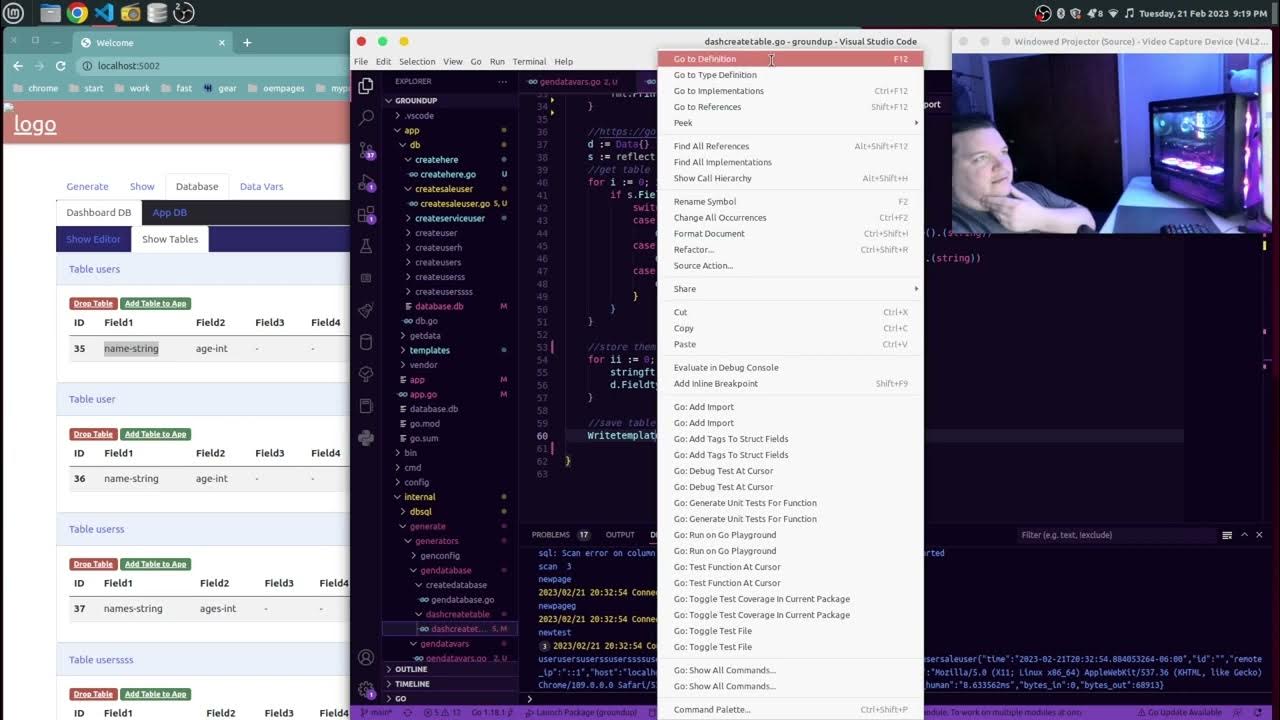The width and height of the screenshot is (1280, 720).
Task: Select Find All References
Action: click(x=790, y=146)
